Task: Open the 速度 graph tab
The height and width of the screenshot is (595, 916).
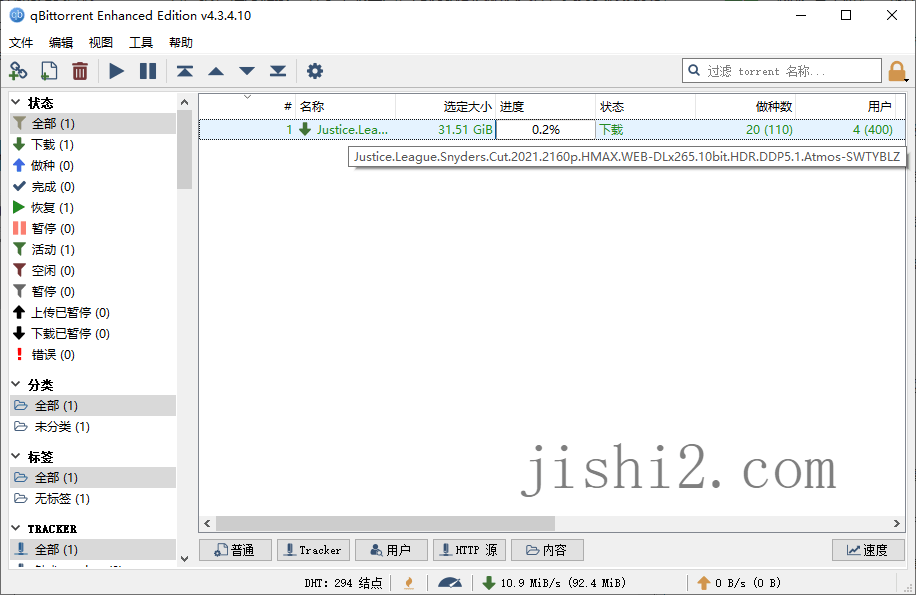Action: [868, 550]
